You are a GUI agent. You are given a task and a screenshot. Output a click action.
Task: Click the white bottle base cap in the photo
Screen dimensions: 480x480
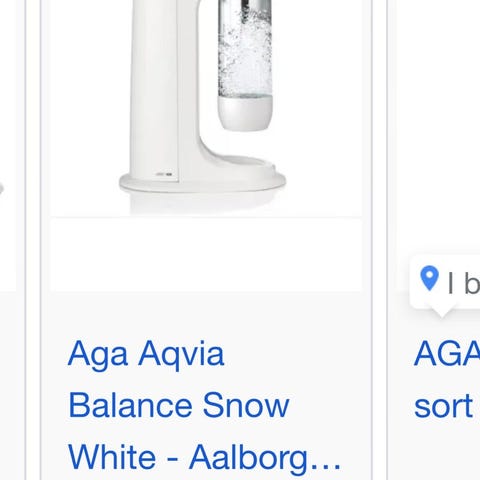(x=245, y=113)
